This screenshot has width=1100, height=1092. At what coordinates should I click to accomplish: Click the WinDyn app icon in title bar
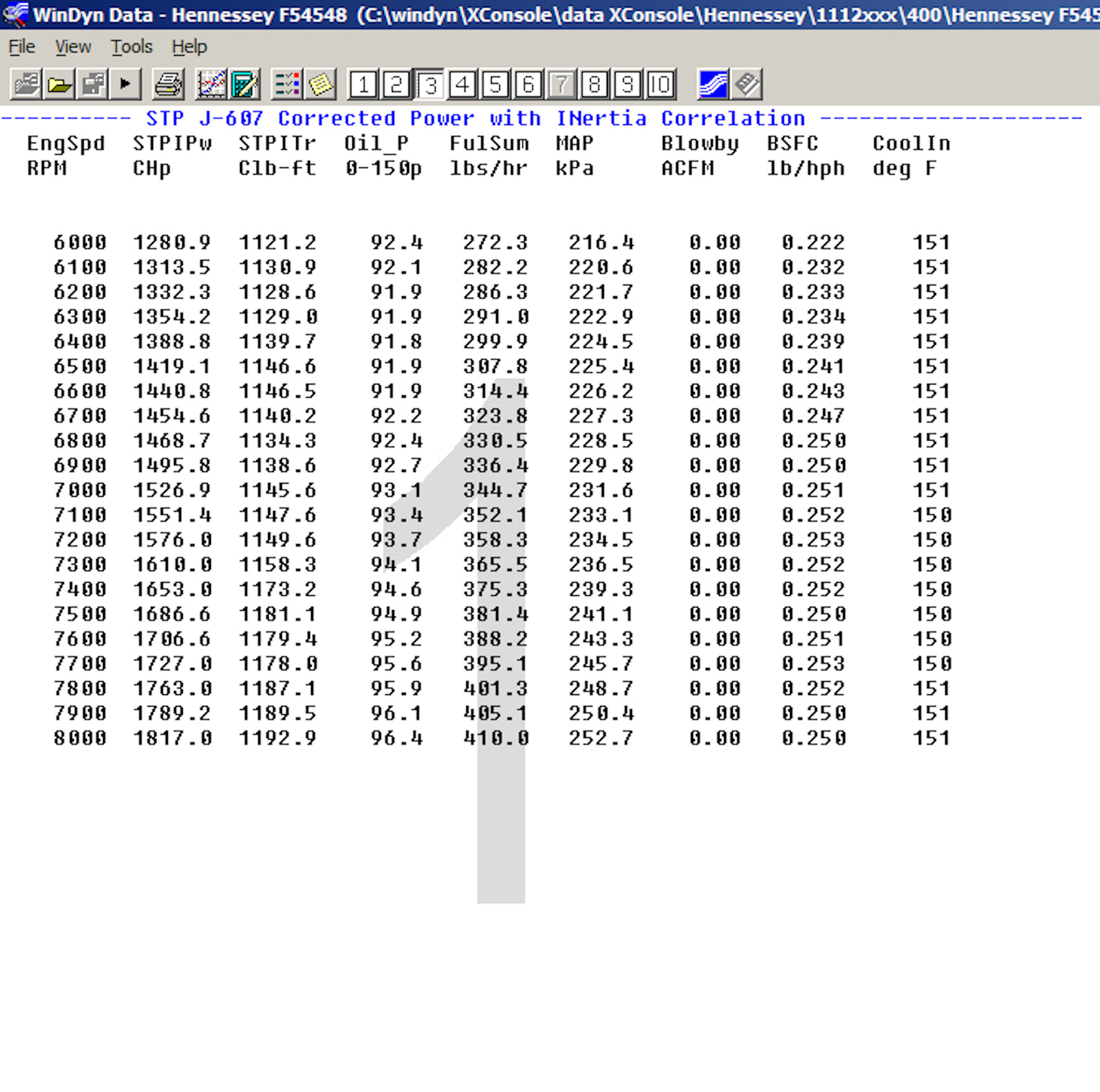click(15, 14)
